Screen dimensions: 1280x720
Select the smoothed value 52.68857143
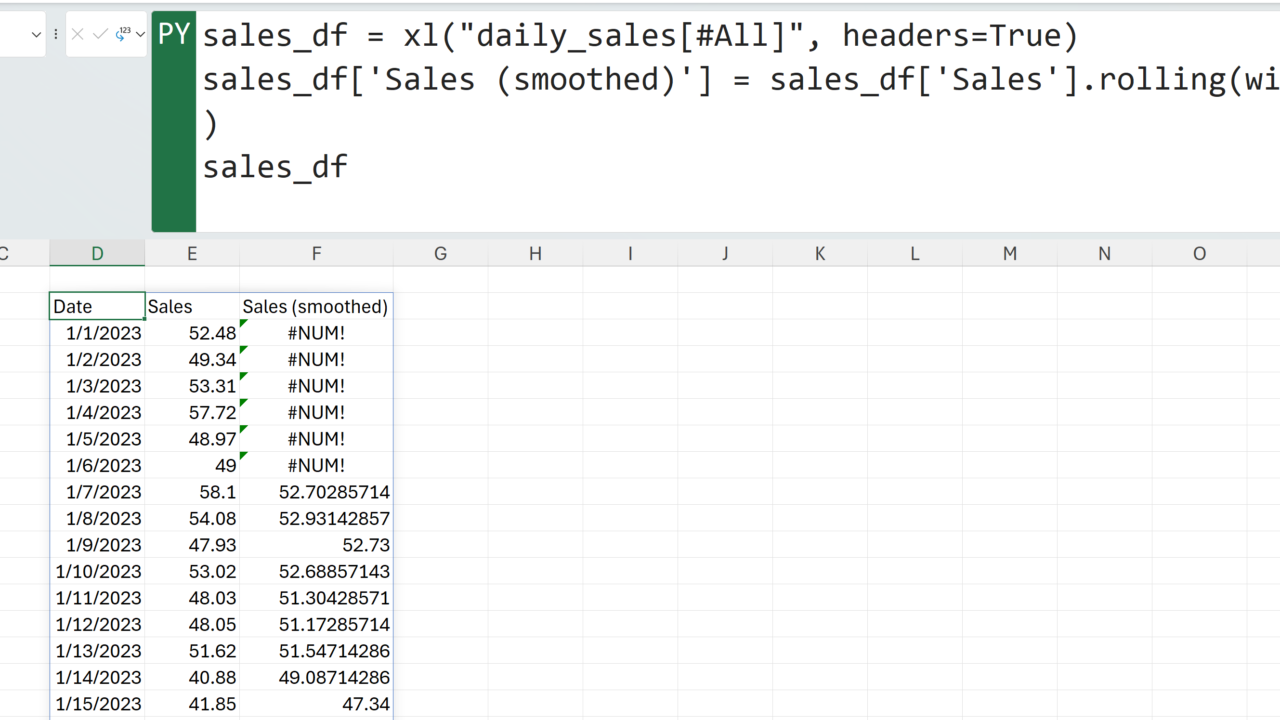(x=316, y=572)
